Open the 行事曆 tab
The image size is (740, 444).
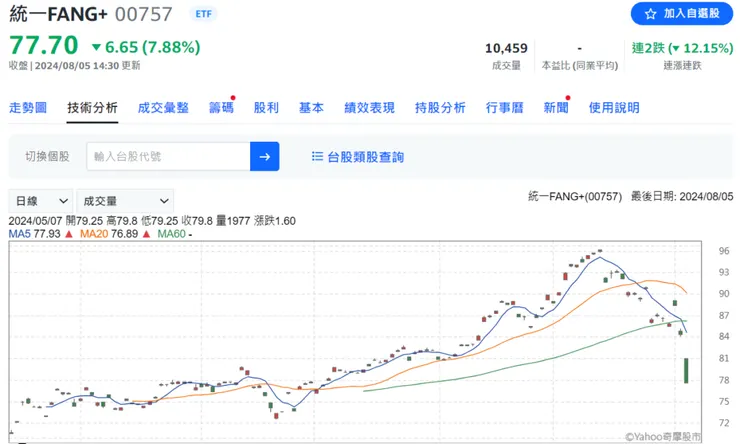tap(505, 108)
